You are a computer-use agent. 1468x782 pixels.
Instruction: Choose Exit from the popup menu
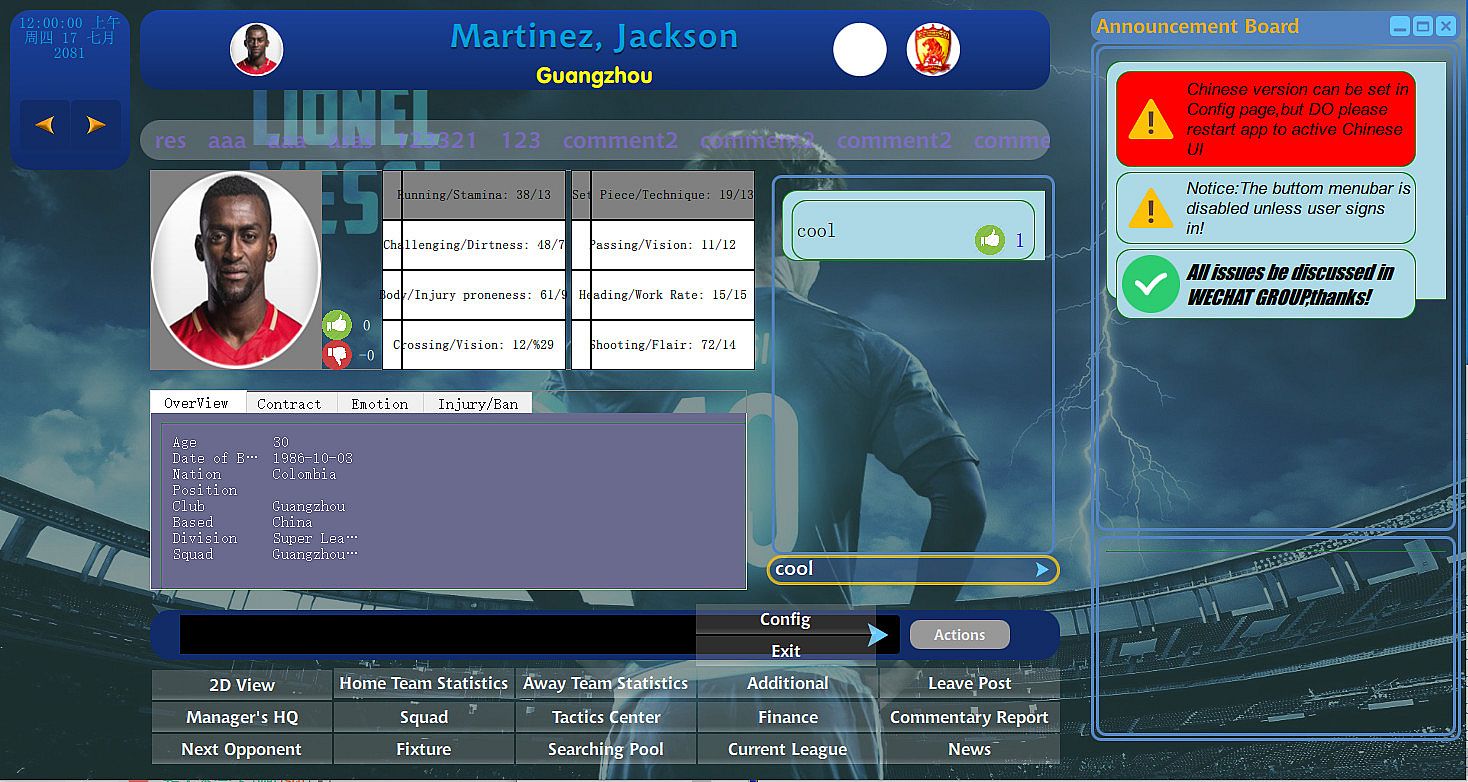785,651
